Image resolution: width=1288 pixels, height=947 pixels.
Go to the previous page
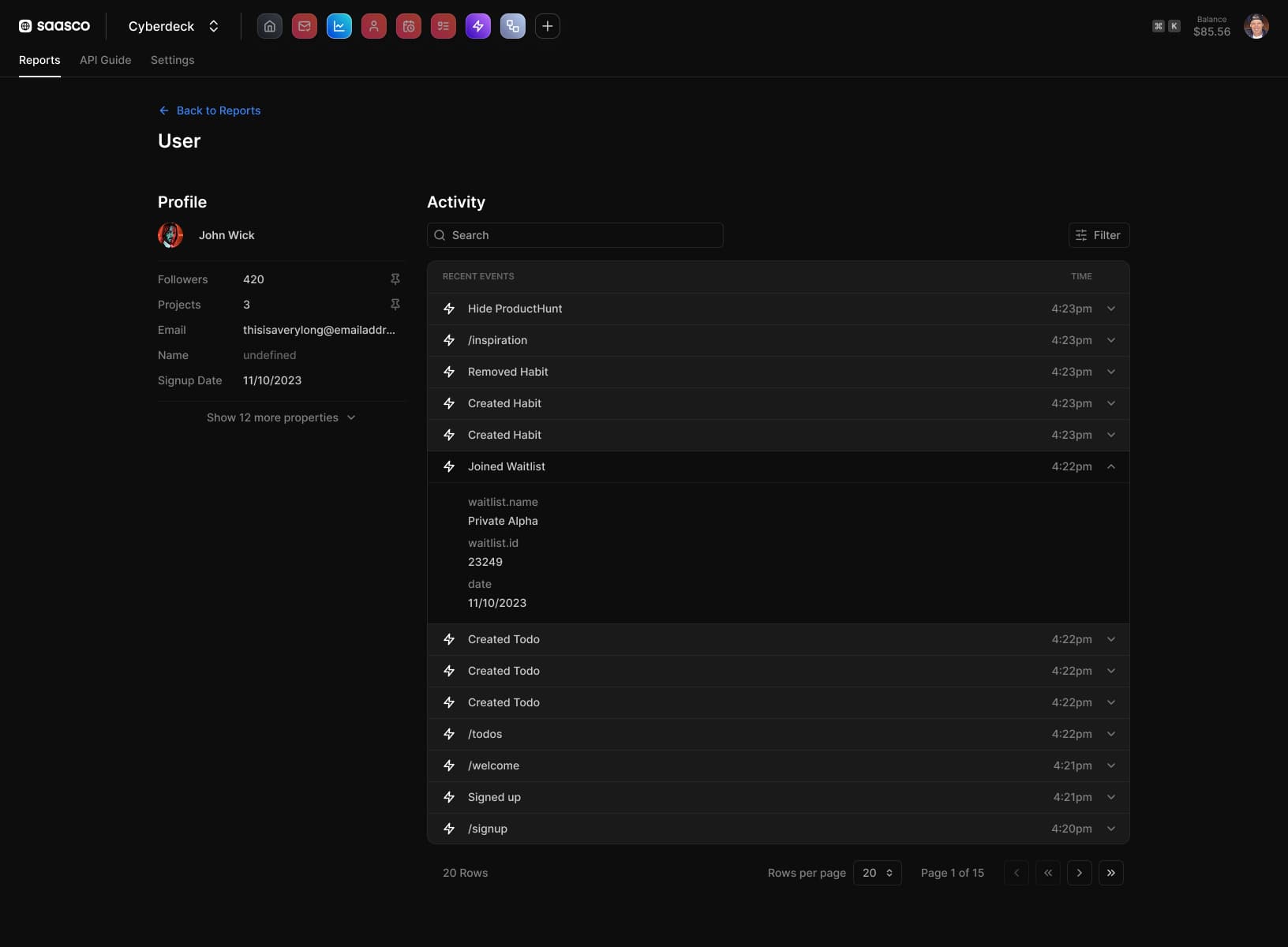[1016, 873]
